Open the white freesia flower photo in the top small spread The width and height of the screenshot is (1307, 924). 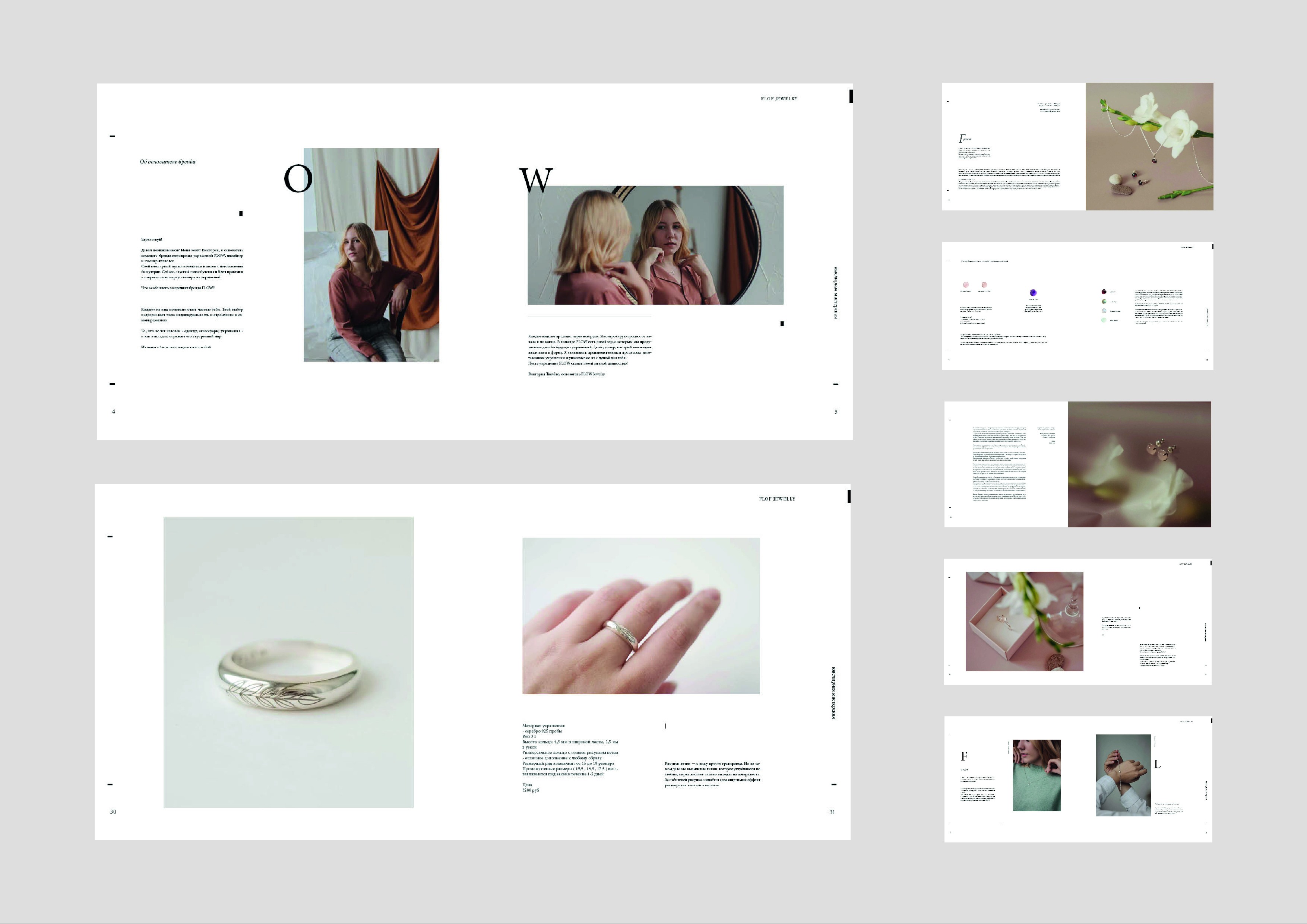pos(1149,146)
